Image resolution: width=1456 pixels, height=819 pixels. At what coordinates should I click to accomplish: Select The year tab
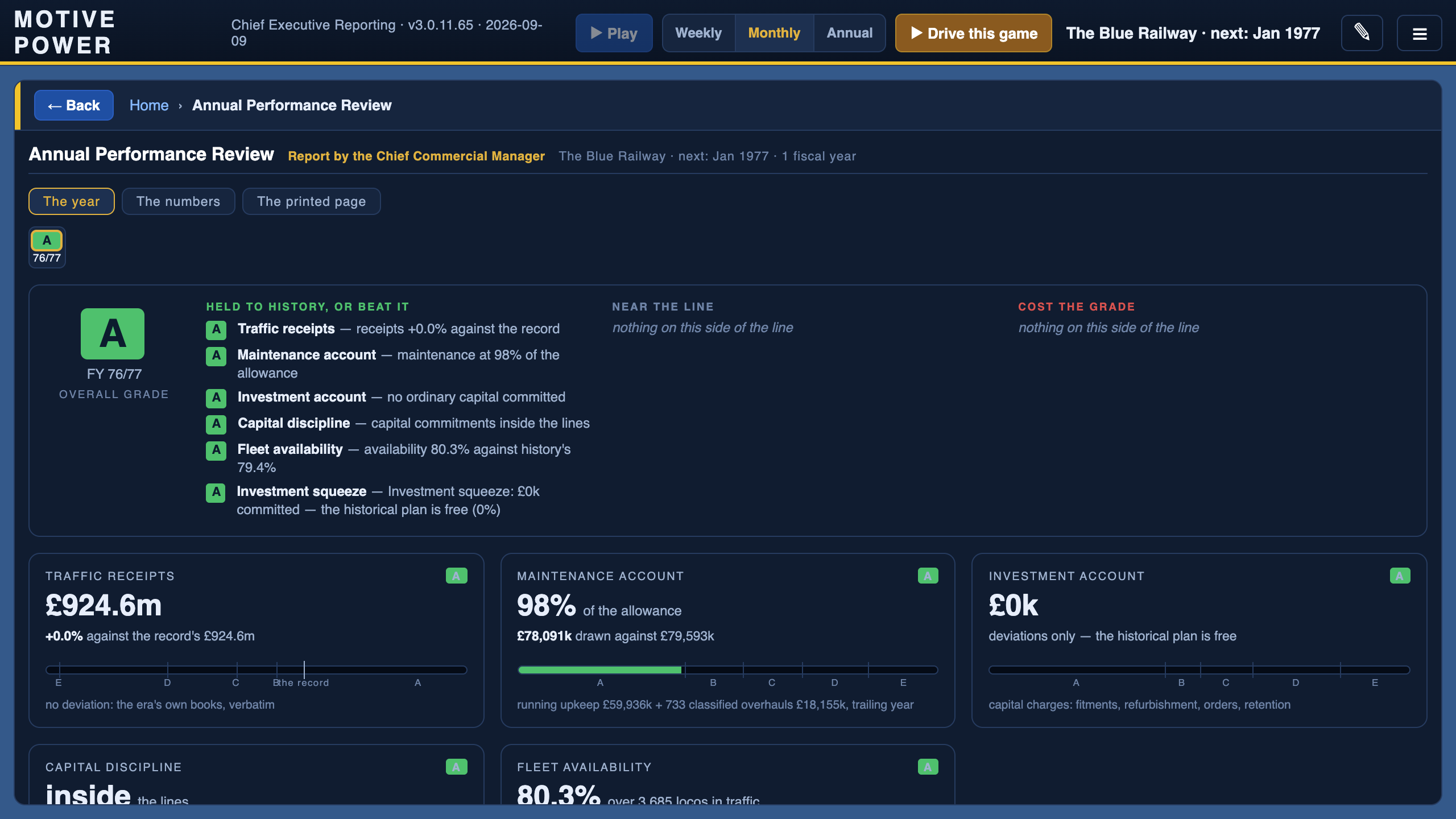[72, 201]
